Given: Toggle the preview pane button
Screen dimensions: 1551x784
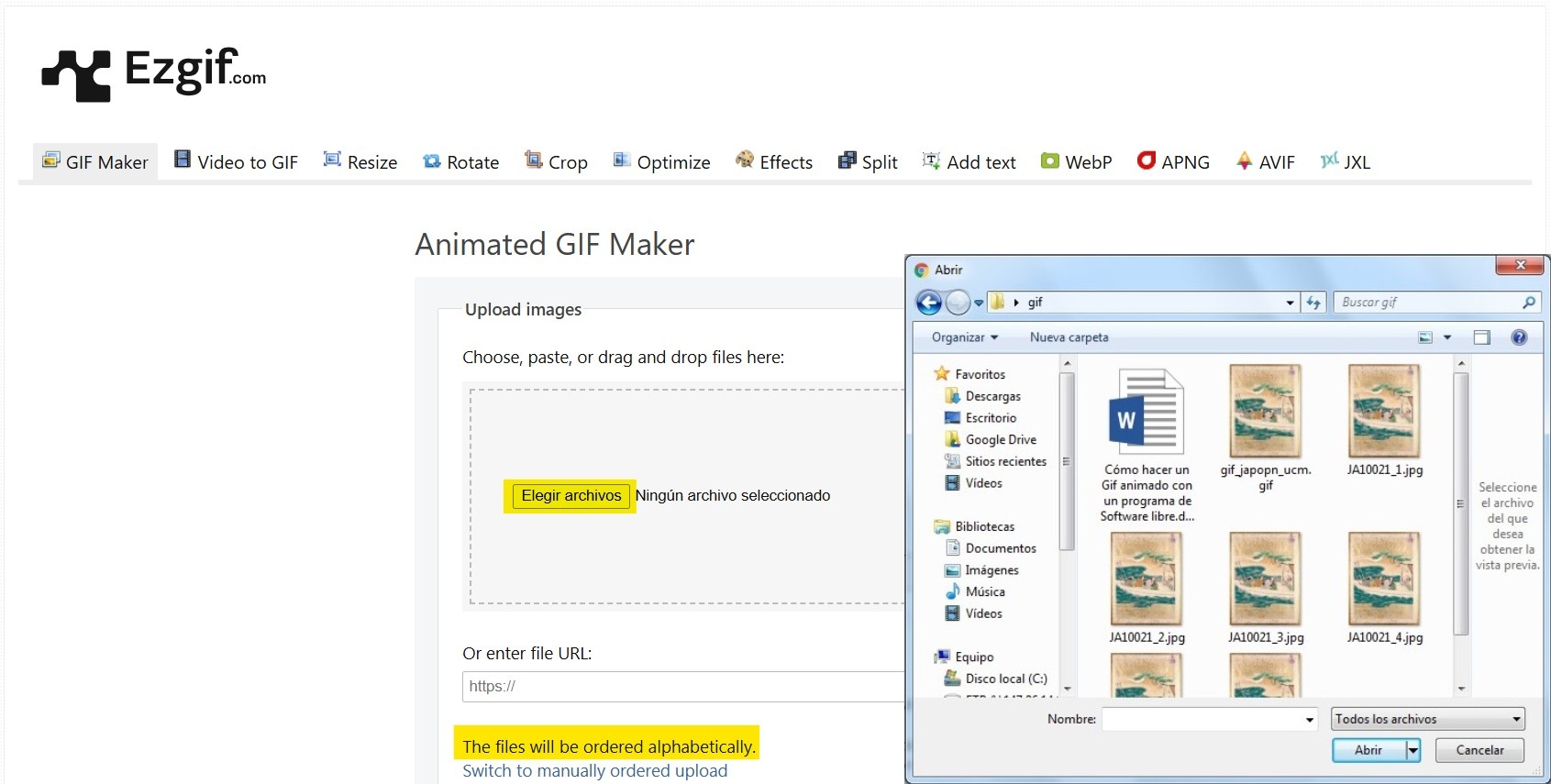Looking at the screenshot, I should [x=1482, y=337].
